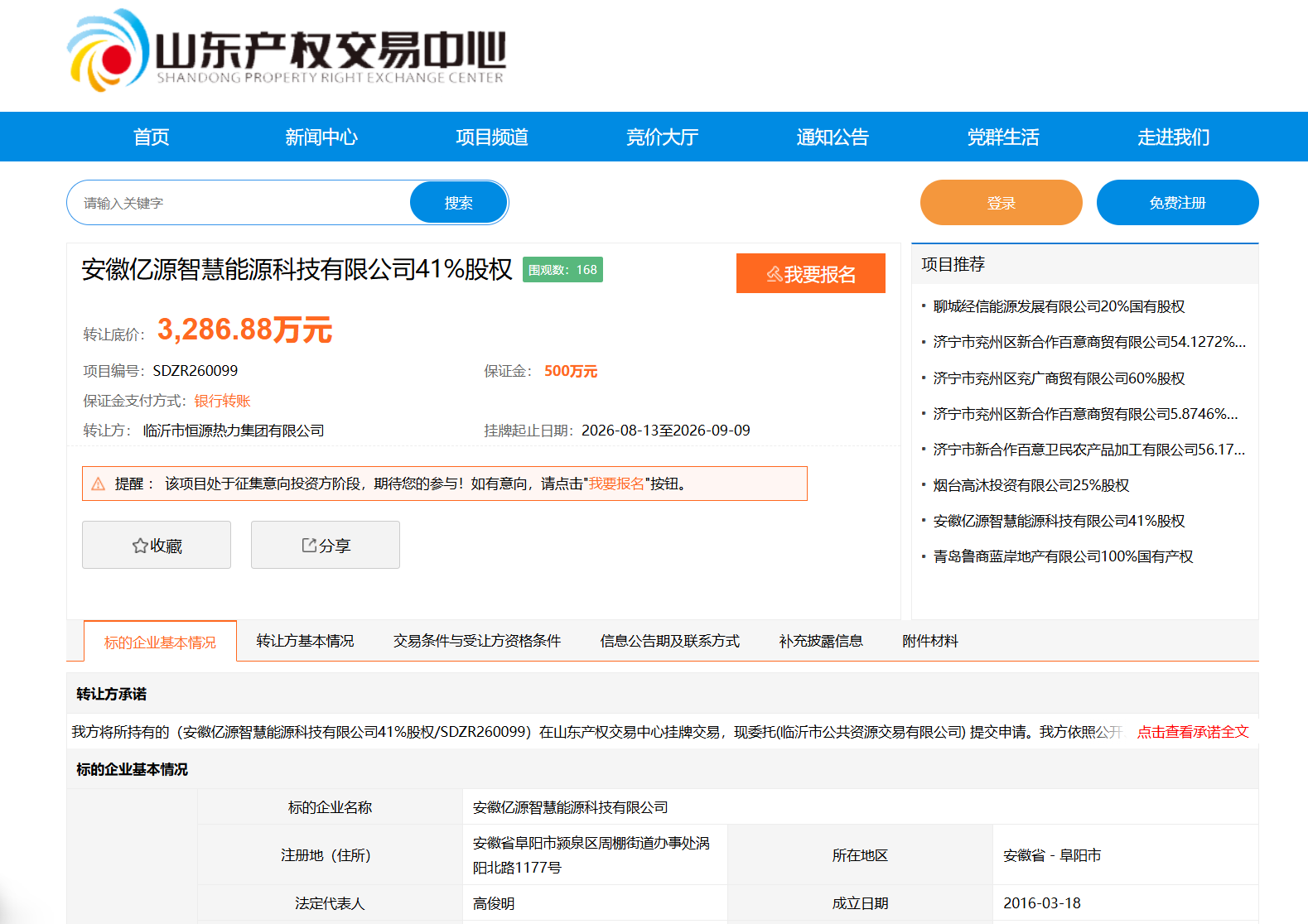This screenshot has width=1308, height=924.
Task: Open sidebar link 安徽亿源智慧能源科技有限公司41%股权
Action: (x=1059, y=521)
